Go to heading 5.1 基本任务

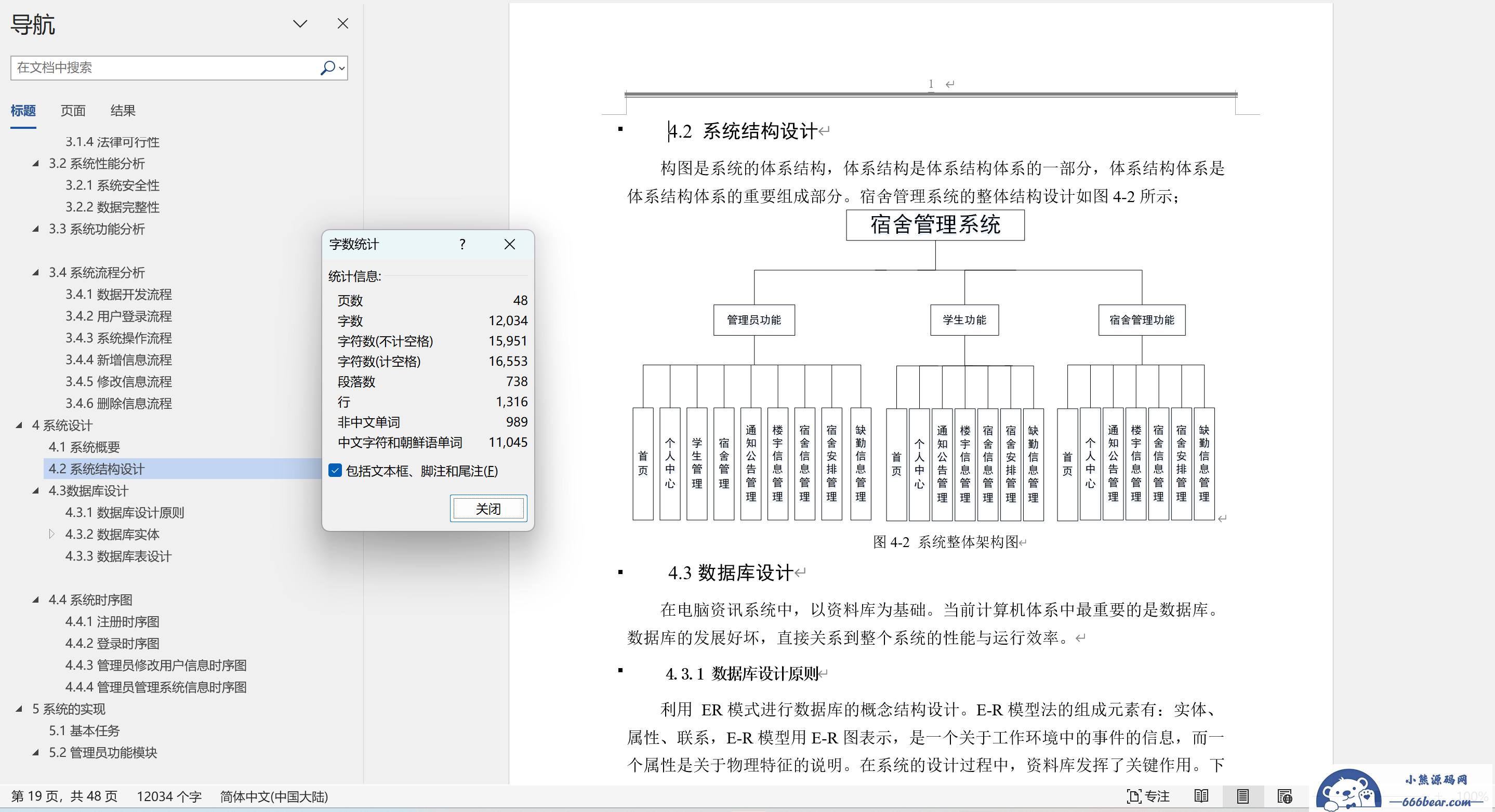(84, 731)
